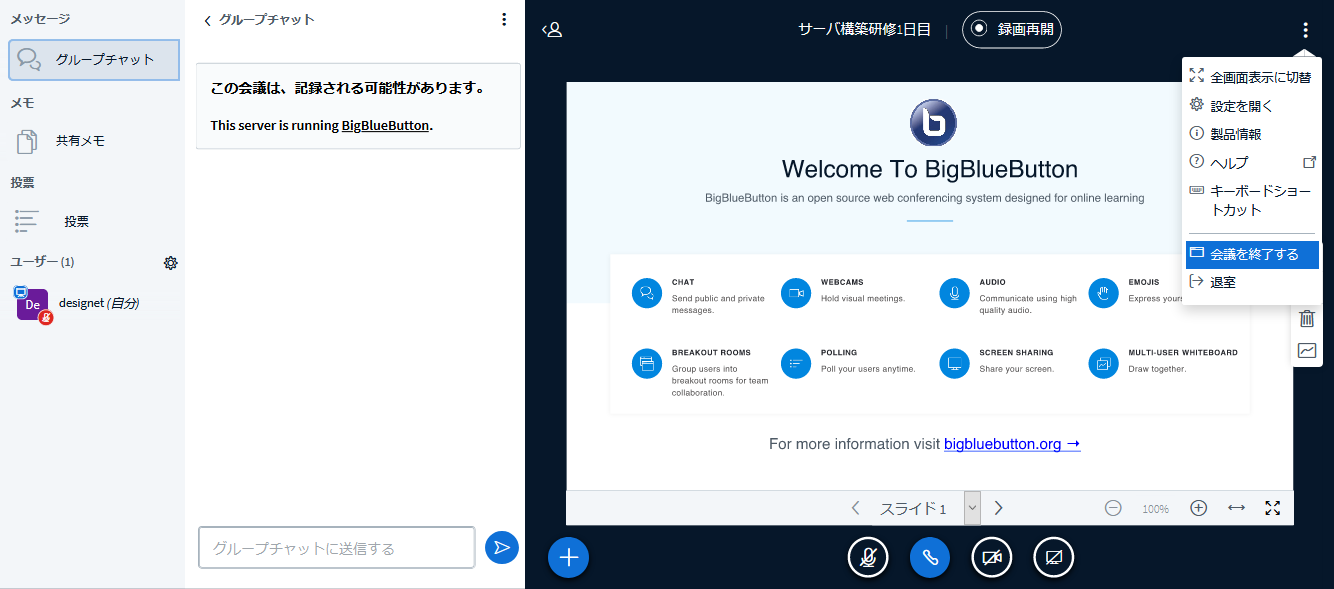The image size is (1334, 589).
Task: Toggle the microphone mute button
Action: click(868, 557)
